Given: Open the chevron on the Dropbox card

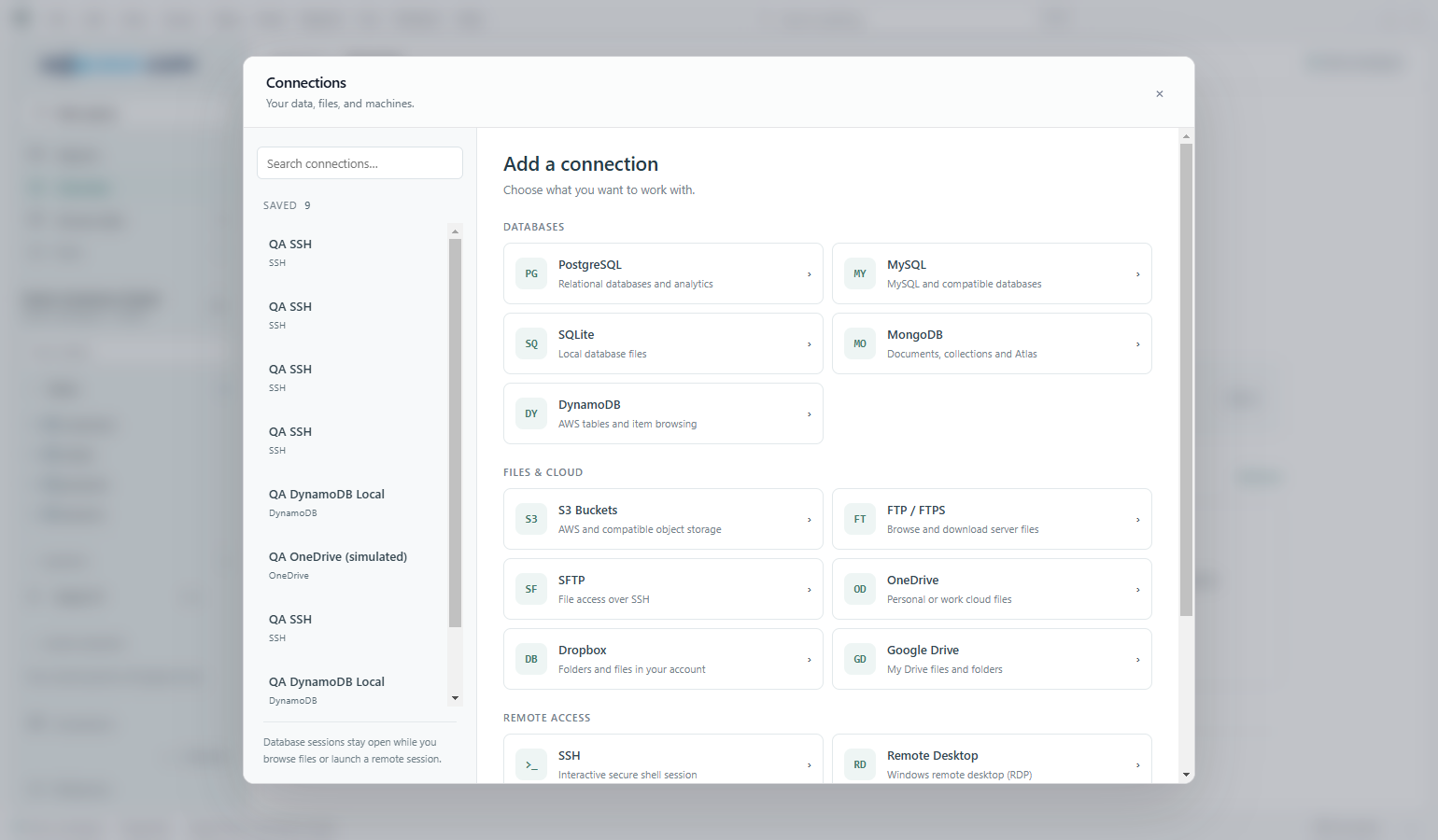Looking at the screenshot, I should [809, 660].
